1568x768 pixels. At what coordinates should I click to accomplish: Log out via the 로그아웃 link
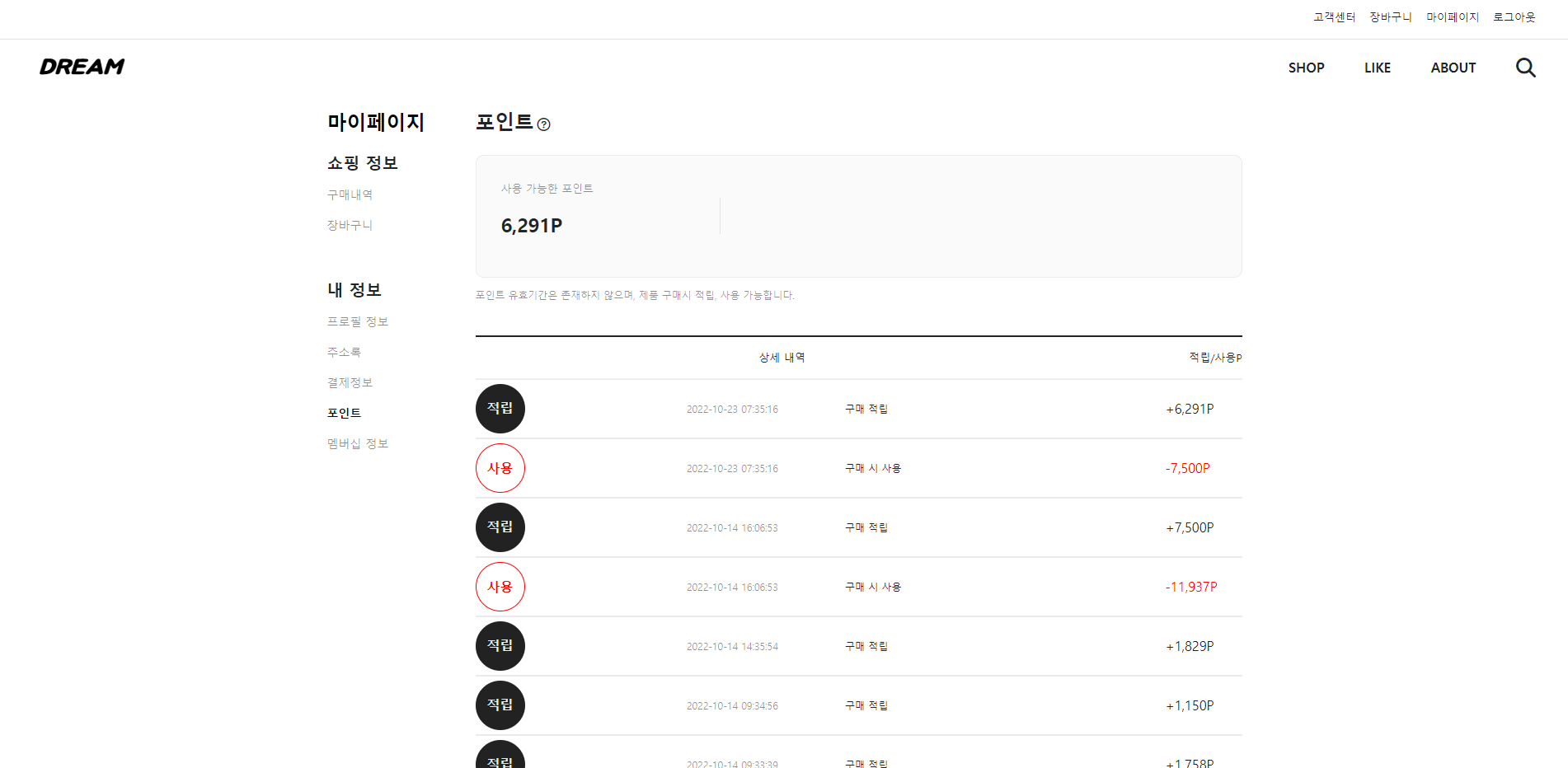1514,16
